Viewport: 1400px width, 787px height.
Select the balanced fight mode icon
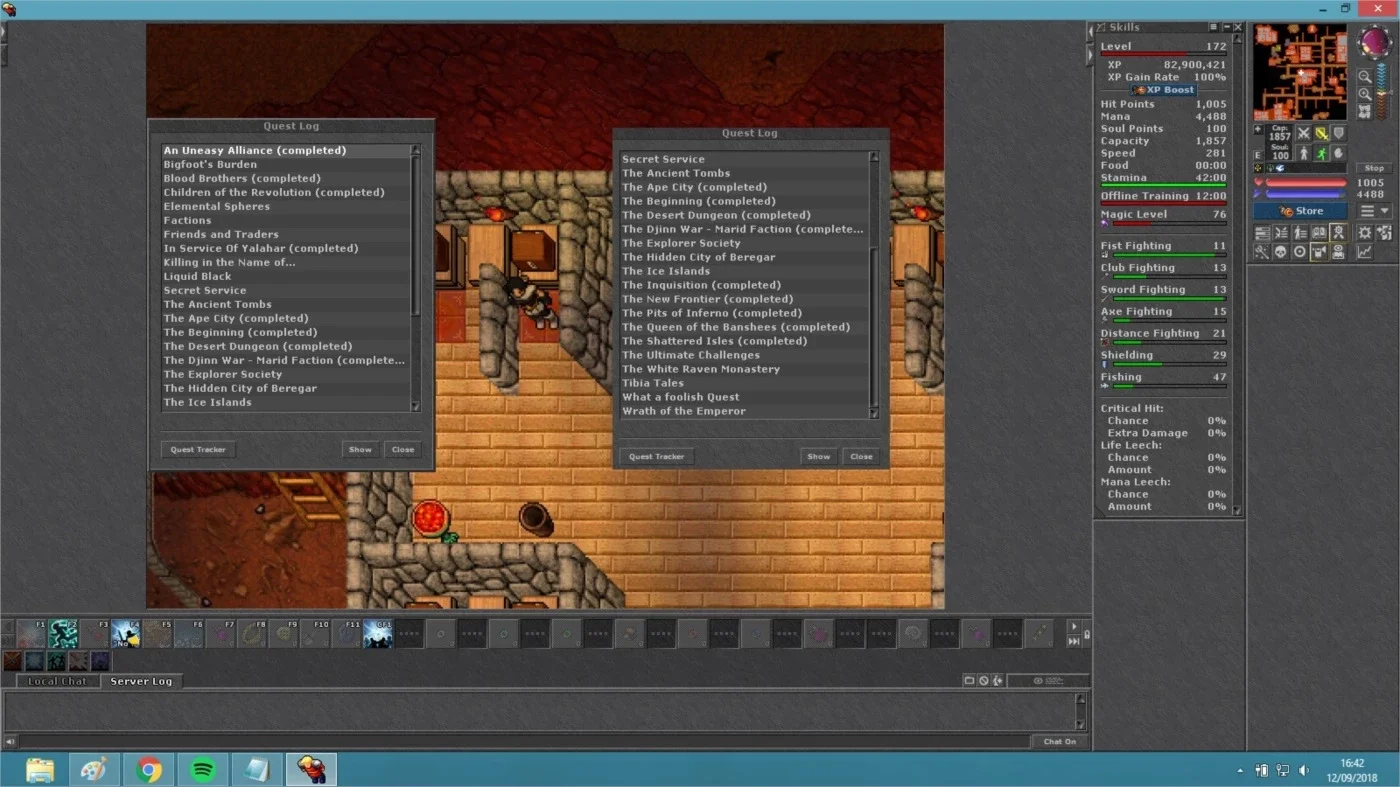[1320, 133]
